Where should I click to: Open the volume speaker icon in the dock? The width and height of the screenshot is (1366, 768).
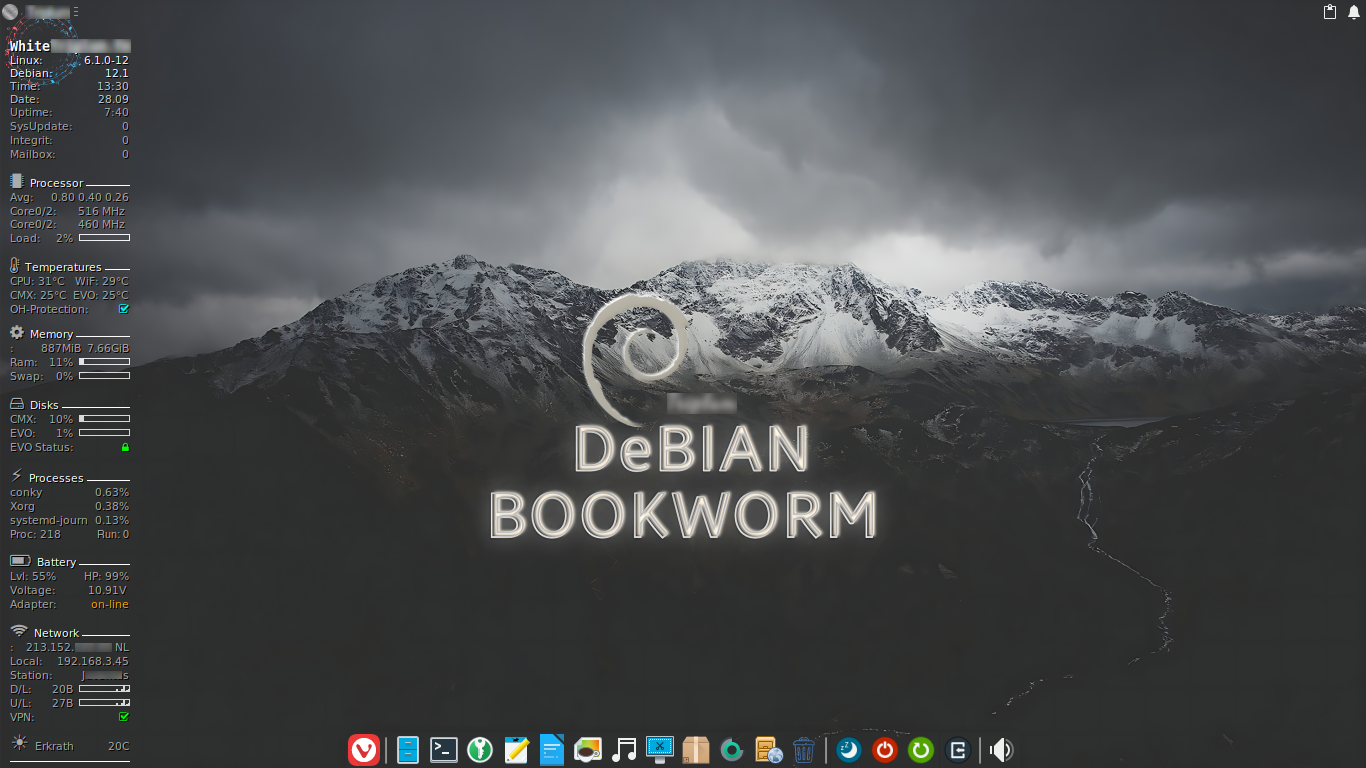point(1002,749)
